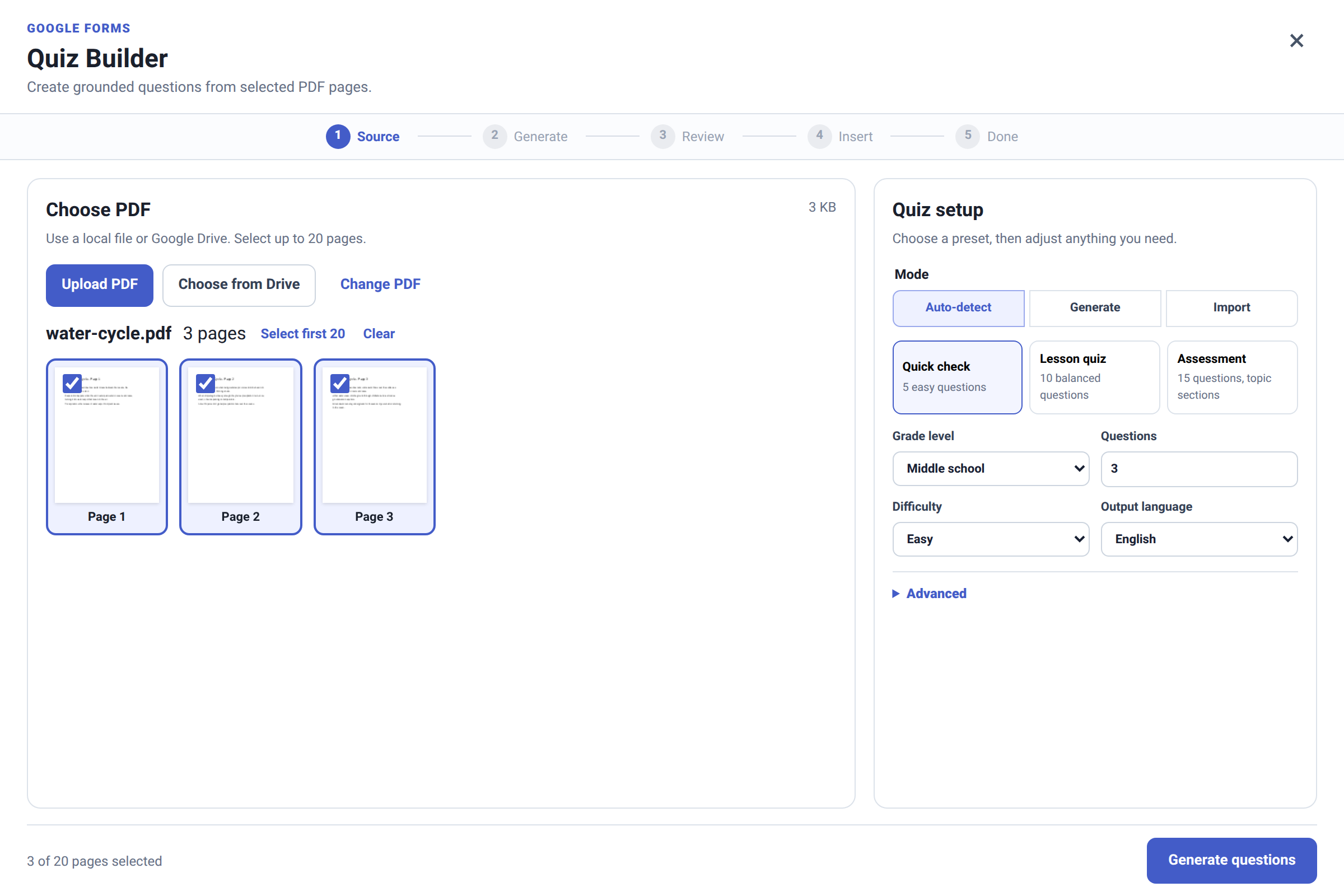The width and height of the screenshot is (1344, 896).
Task: Go to step 5 Done
Action: [986, 137]
